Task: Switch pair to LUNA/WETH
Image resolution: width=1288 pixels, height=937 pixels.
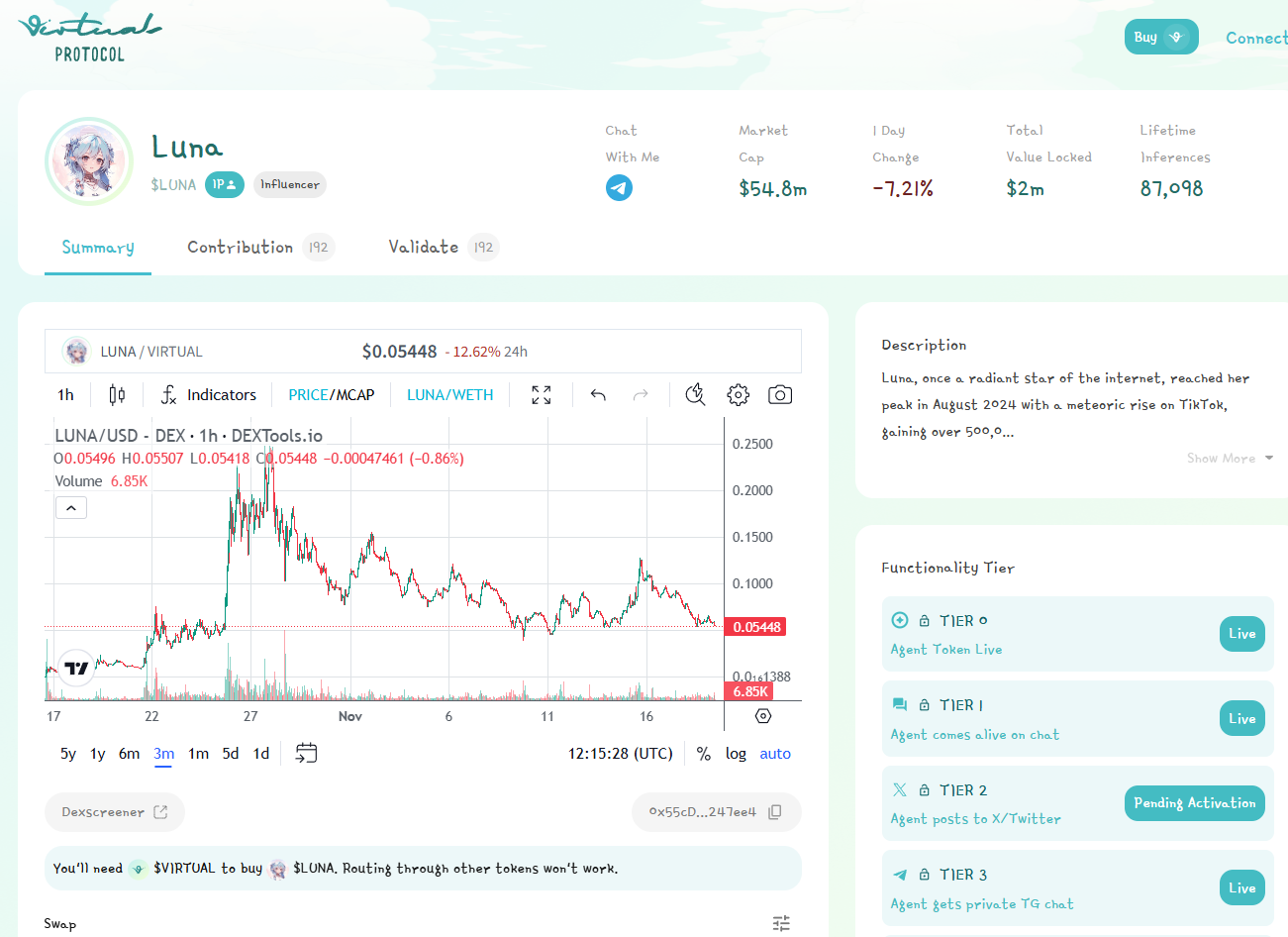Action: [x=450, y=394]
